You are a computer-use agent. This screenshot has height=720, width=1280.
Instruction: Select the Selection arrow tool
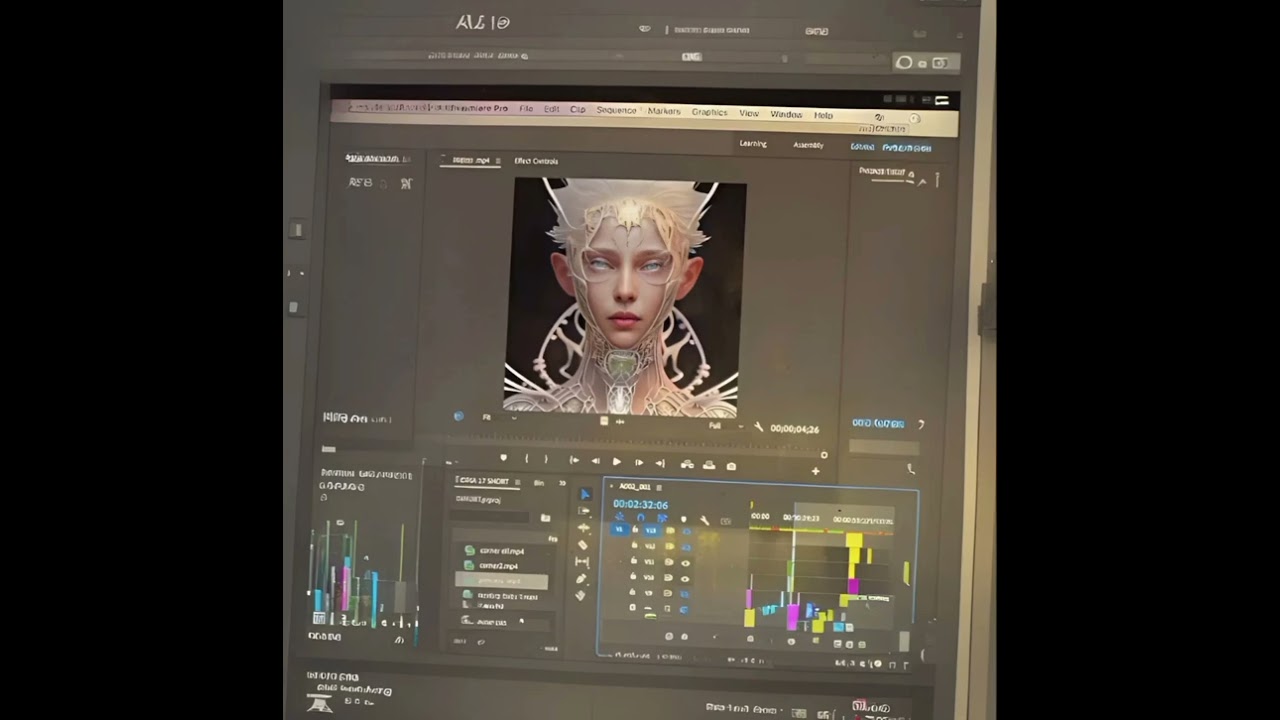(x=585, y=494)
